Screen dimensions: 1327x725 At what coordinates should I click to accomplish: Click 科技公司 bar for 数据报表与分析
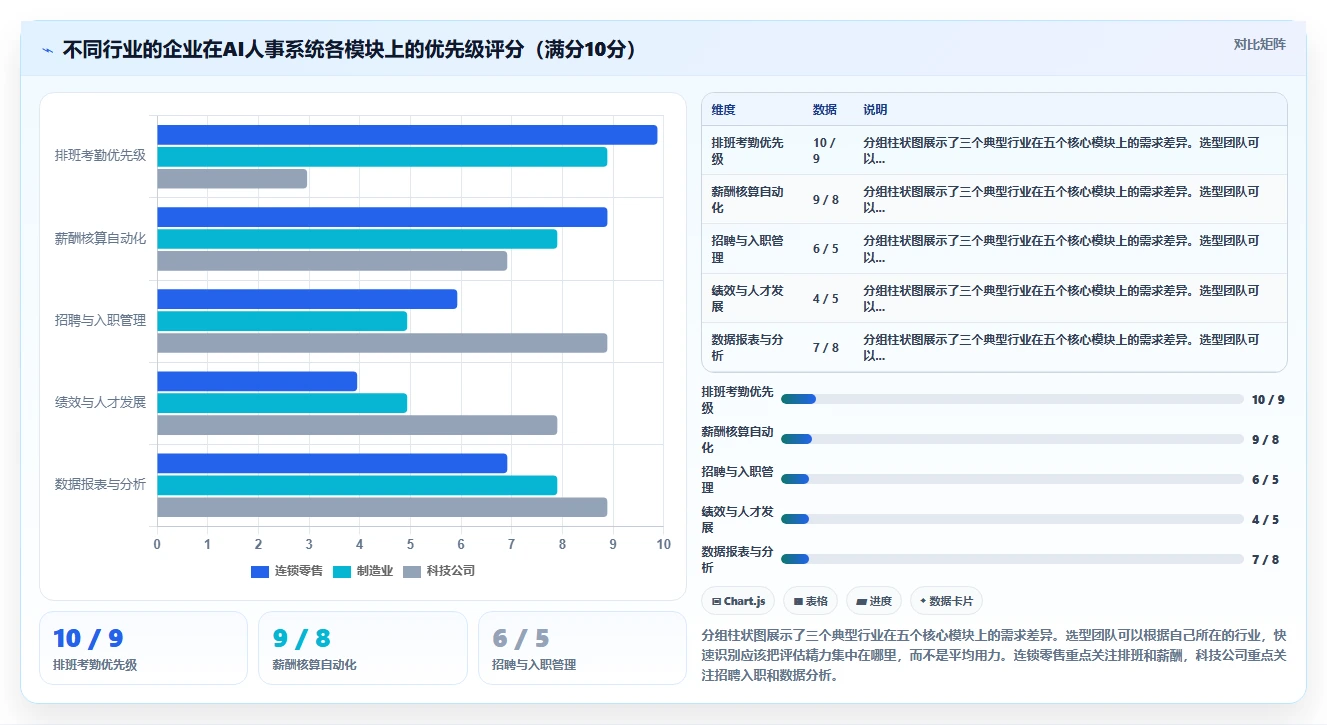tap(382, 507)
